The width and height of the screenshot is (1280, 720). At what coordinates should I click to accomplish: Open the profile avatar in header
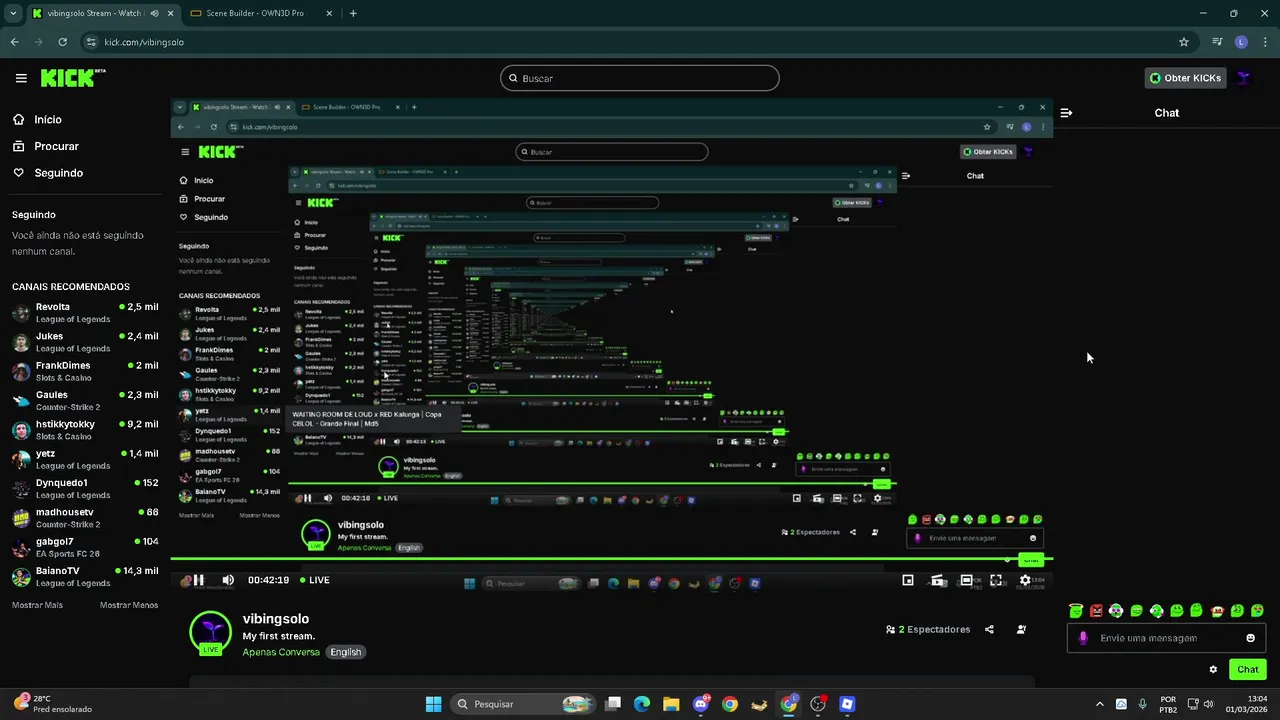pyautogui.click(x=1244, y=78)
